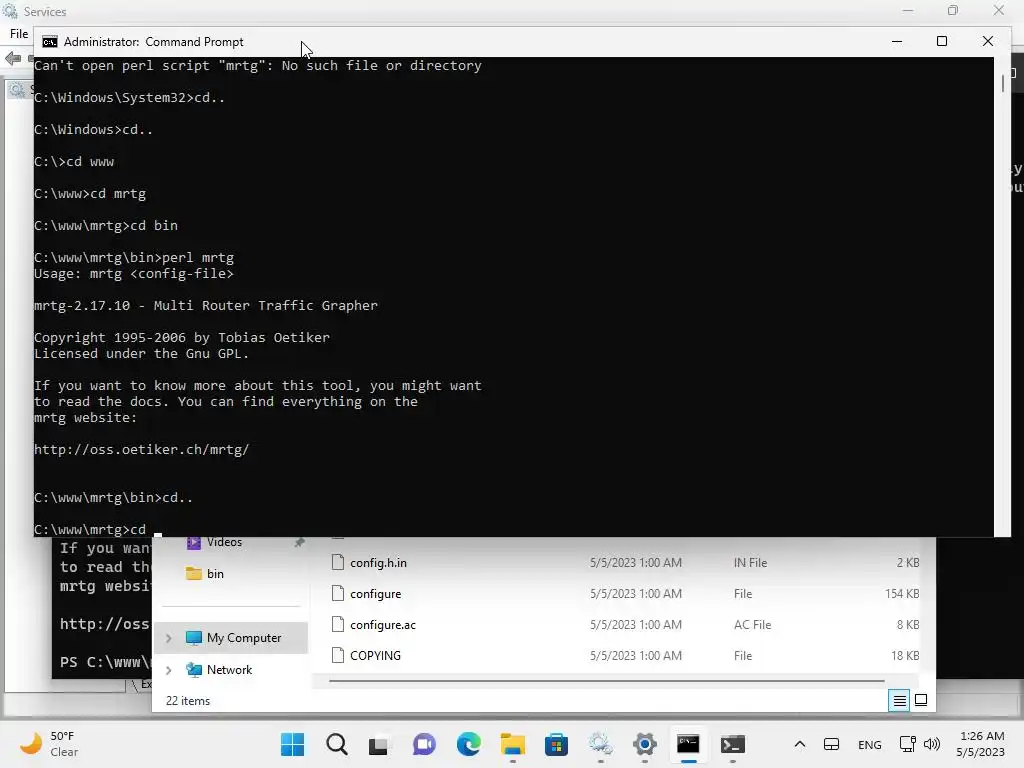This screenshot has height=768, width=1024.
Task: Open the taskbar Search icon
Action: coord(337,744)
